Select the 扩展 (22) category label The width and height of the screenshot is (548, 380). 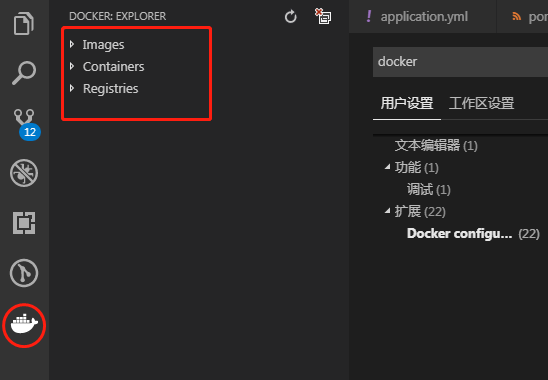[420, 211]
